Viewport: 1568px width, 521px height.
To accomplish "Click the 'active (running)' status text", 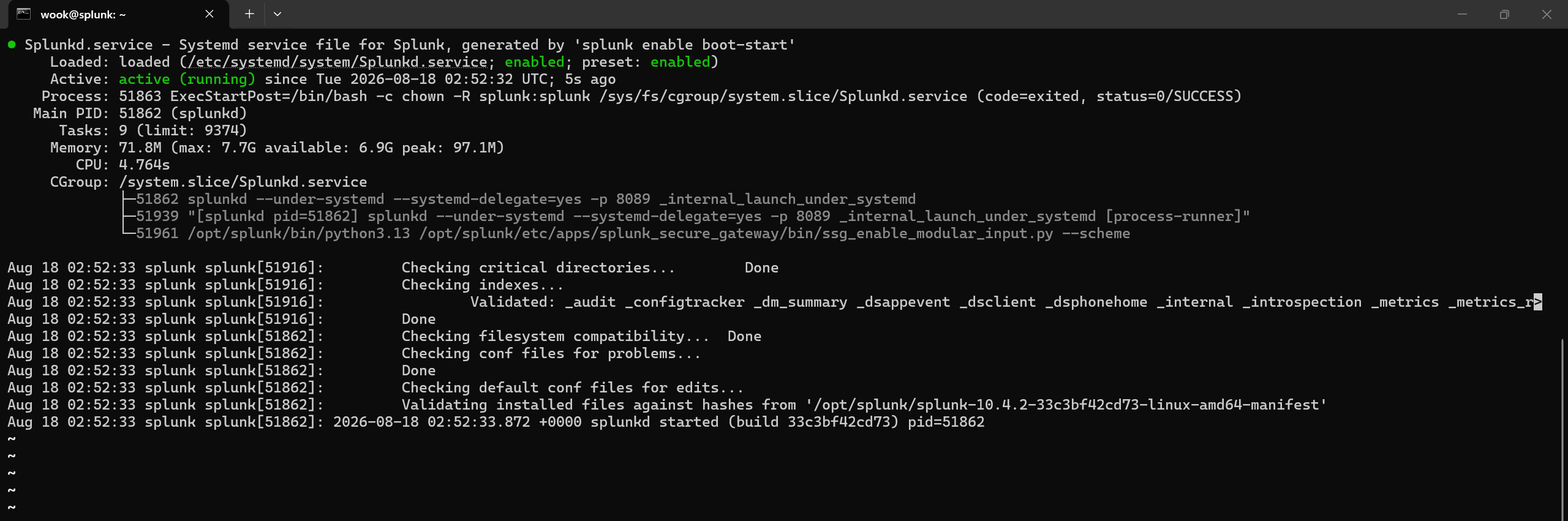I will point(187,80).
